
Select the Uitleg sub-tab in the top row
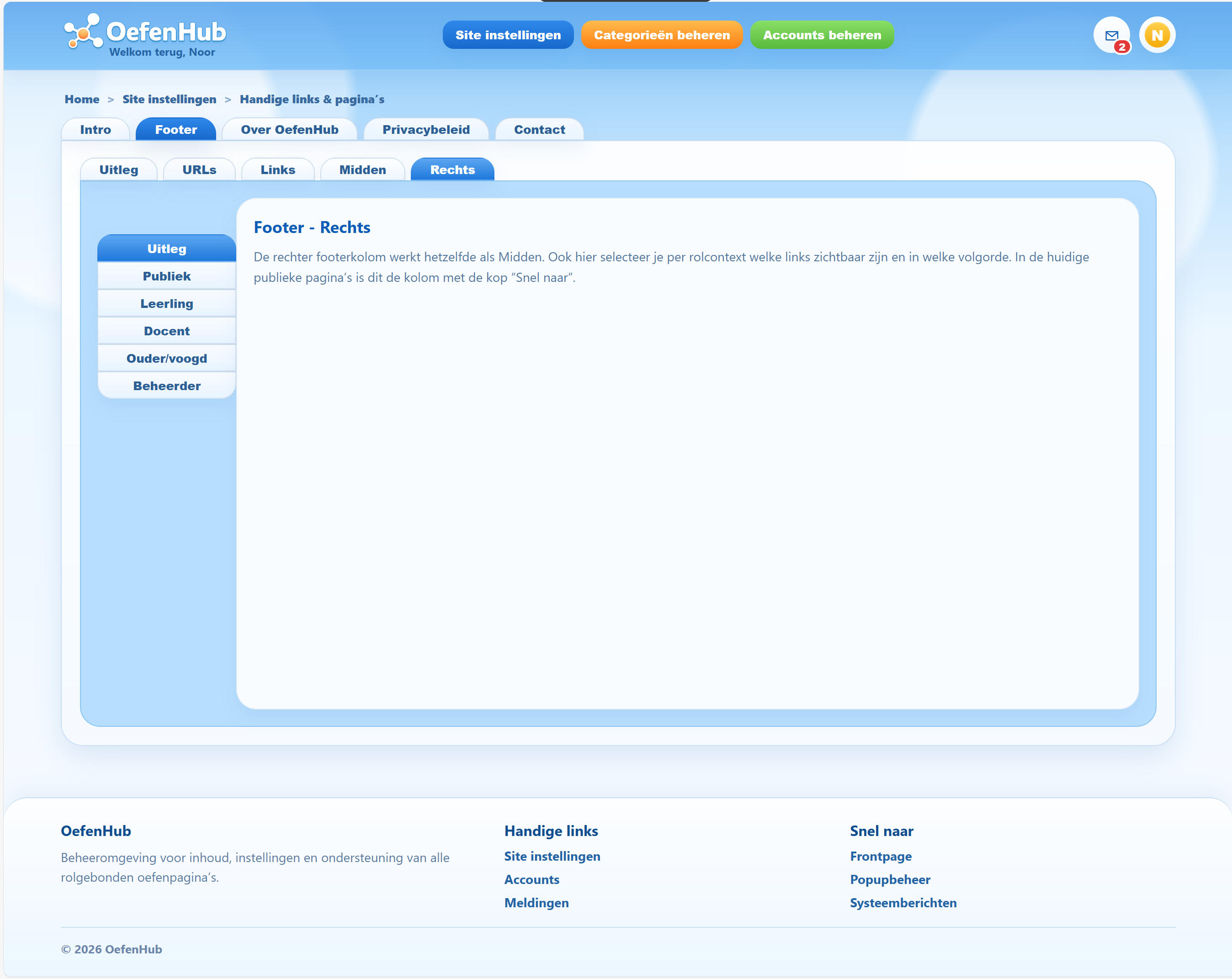coord(119,169)
